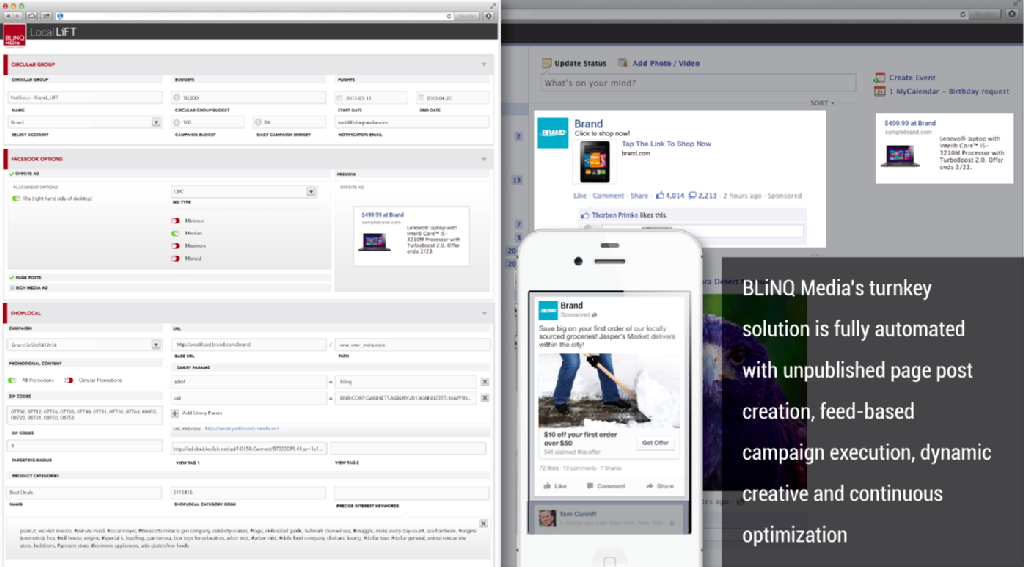Tap the Like thumbs-up icon in mobile ad
The height and width of the screenshot is (567, 1024).
coord(546,486)
